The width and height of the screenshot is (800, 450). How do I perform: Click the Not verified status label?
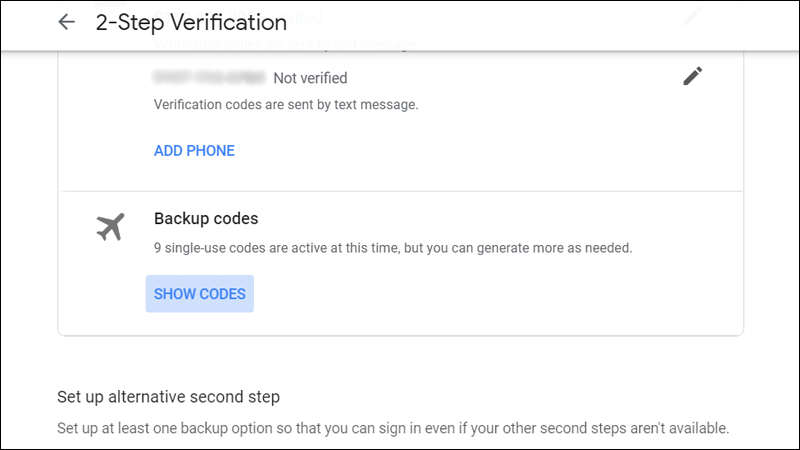(310, 77)
